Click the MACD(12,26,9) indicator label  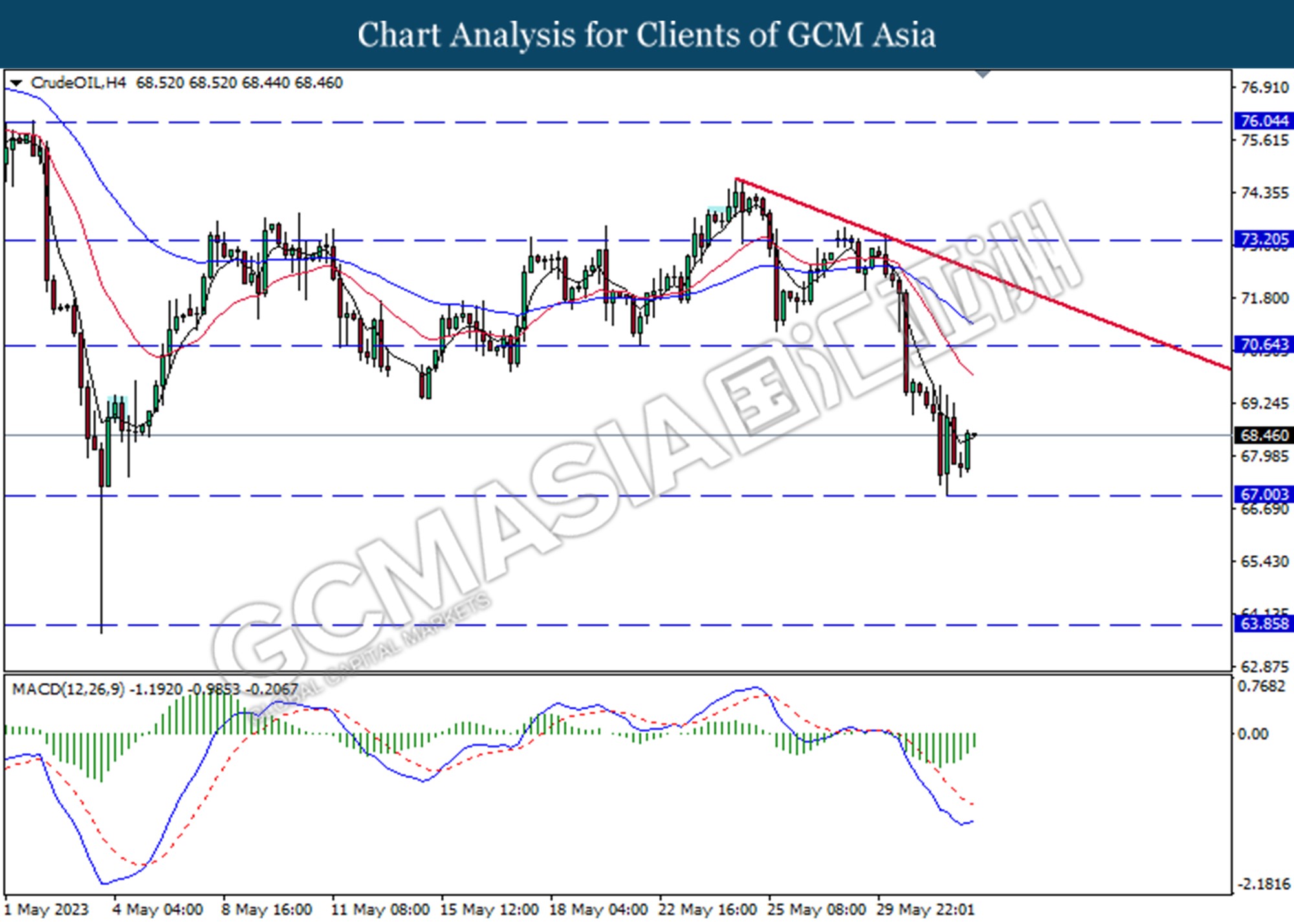coord(68,690)
